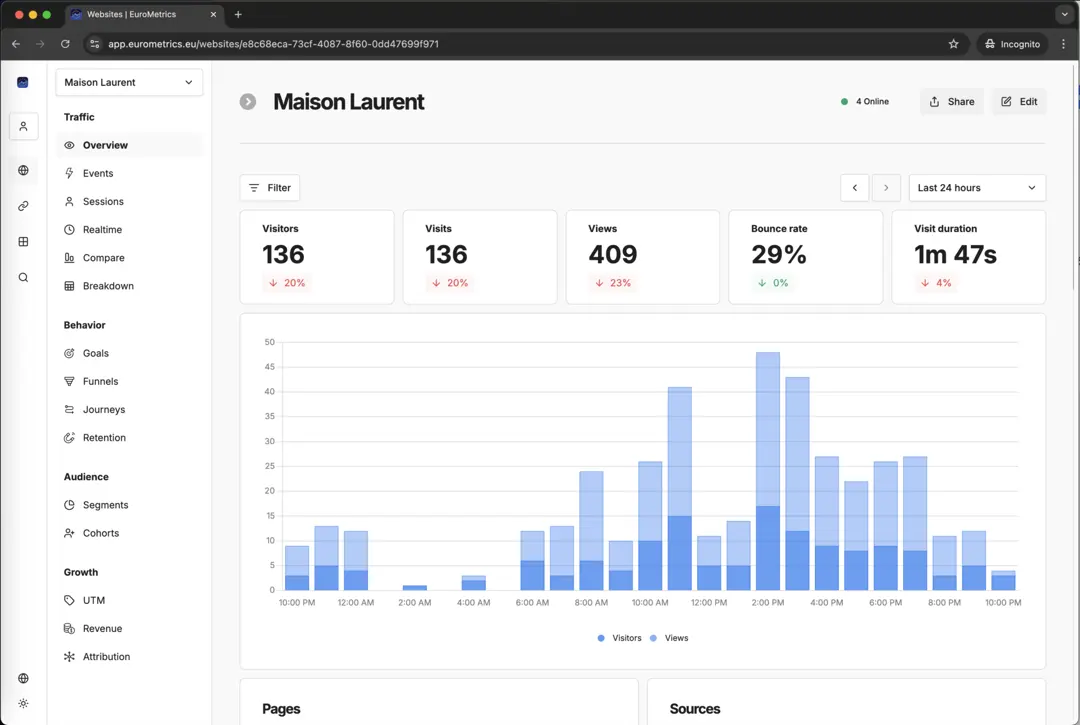The image size is (1080, 725).
Task: Open the websites globe icon in rail
Action: pyautogui.click(x=23, y=170)
